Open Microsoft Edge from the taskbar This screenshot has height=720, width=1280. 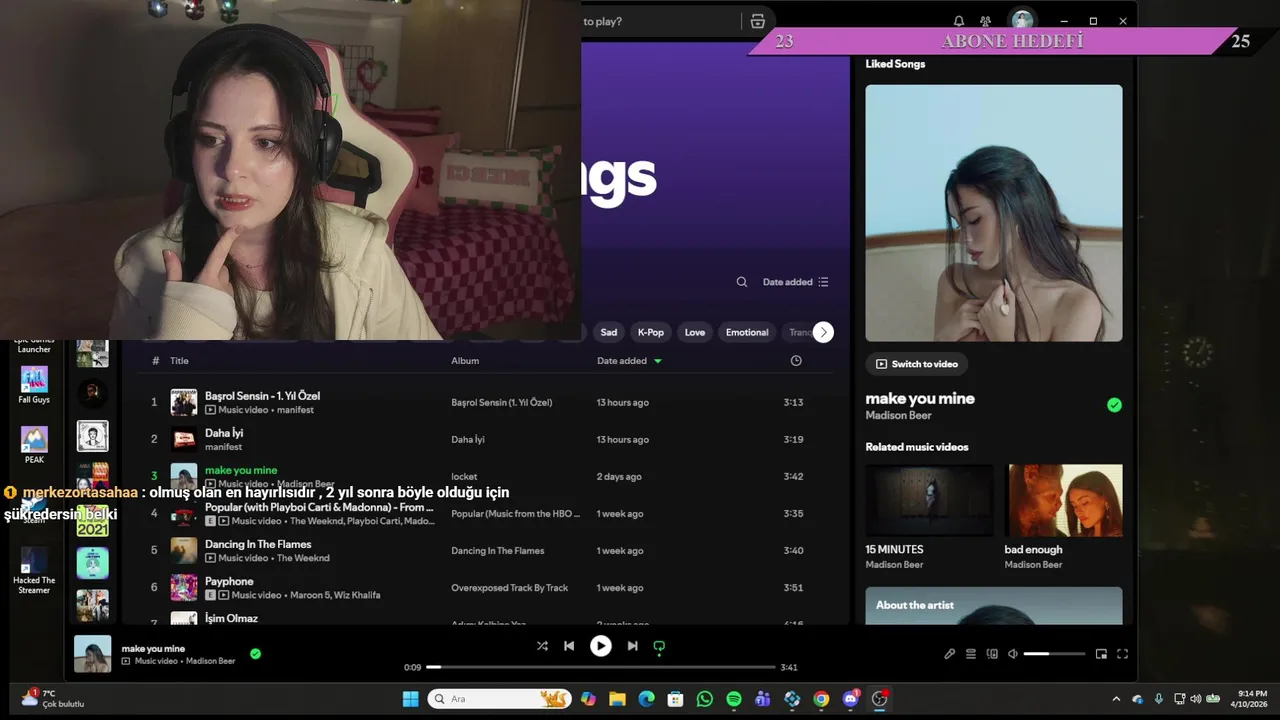646,699
